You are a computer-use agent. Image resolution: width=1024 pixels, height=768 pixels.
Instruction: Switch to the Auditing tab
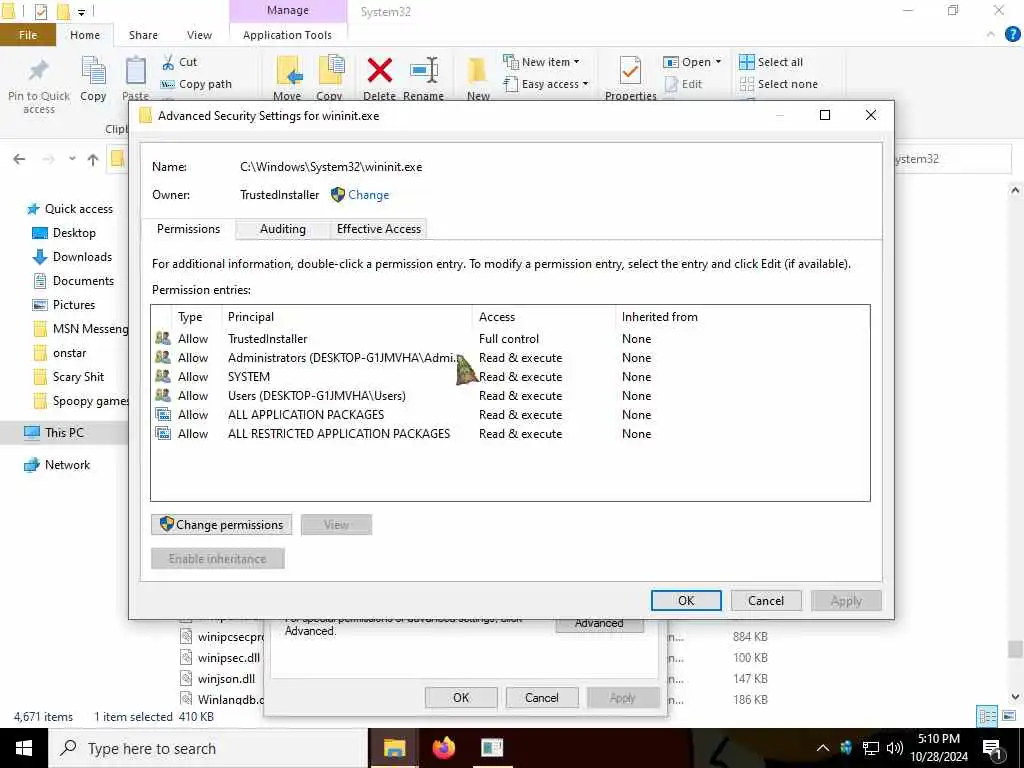coord(283,229)
